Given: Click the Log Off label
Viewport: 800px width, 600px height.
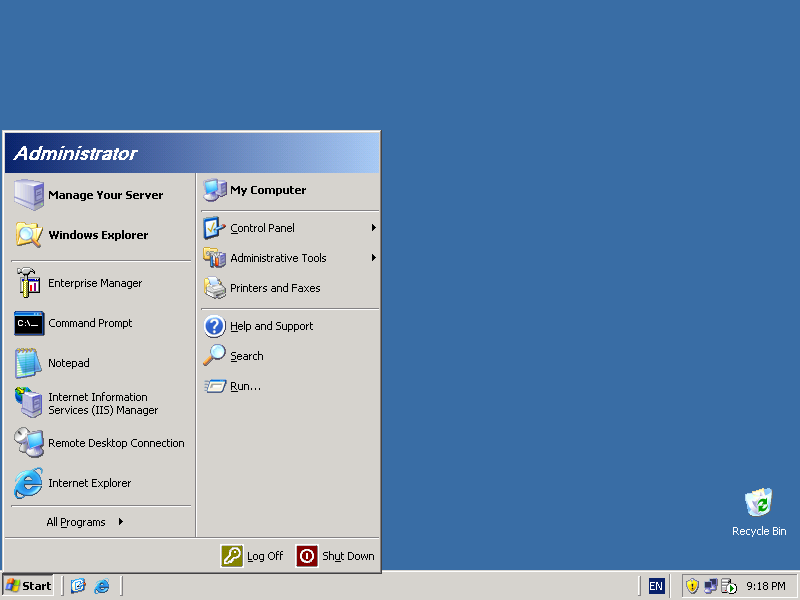Looking at the screenshot, I should [265, 556].
